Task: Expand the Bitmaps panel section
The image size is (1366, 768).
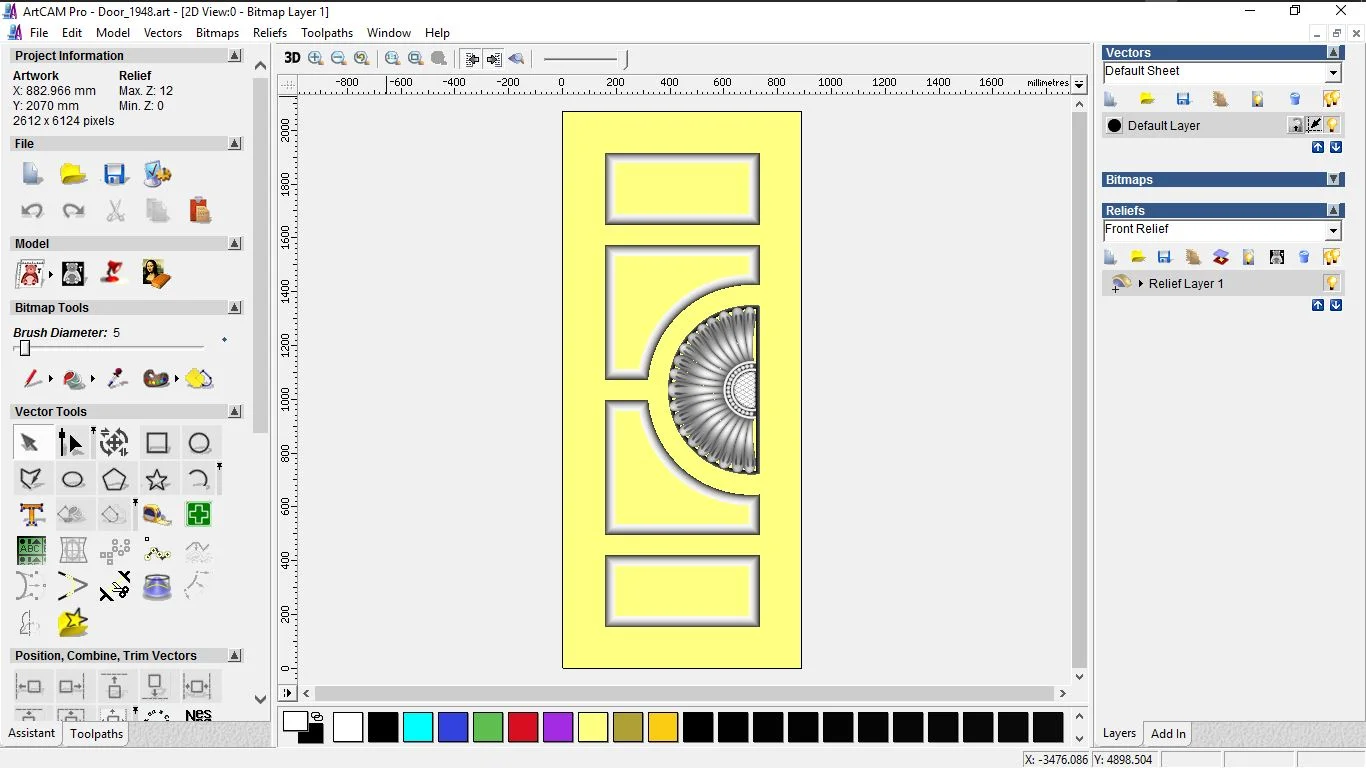Action: (x=1334, y=180)
